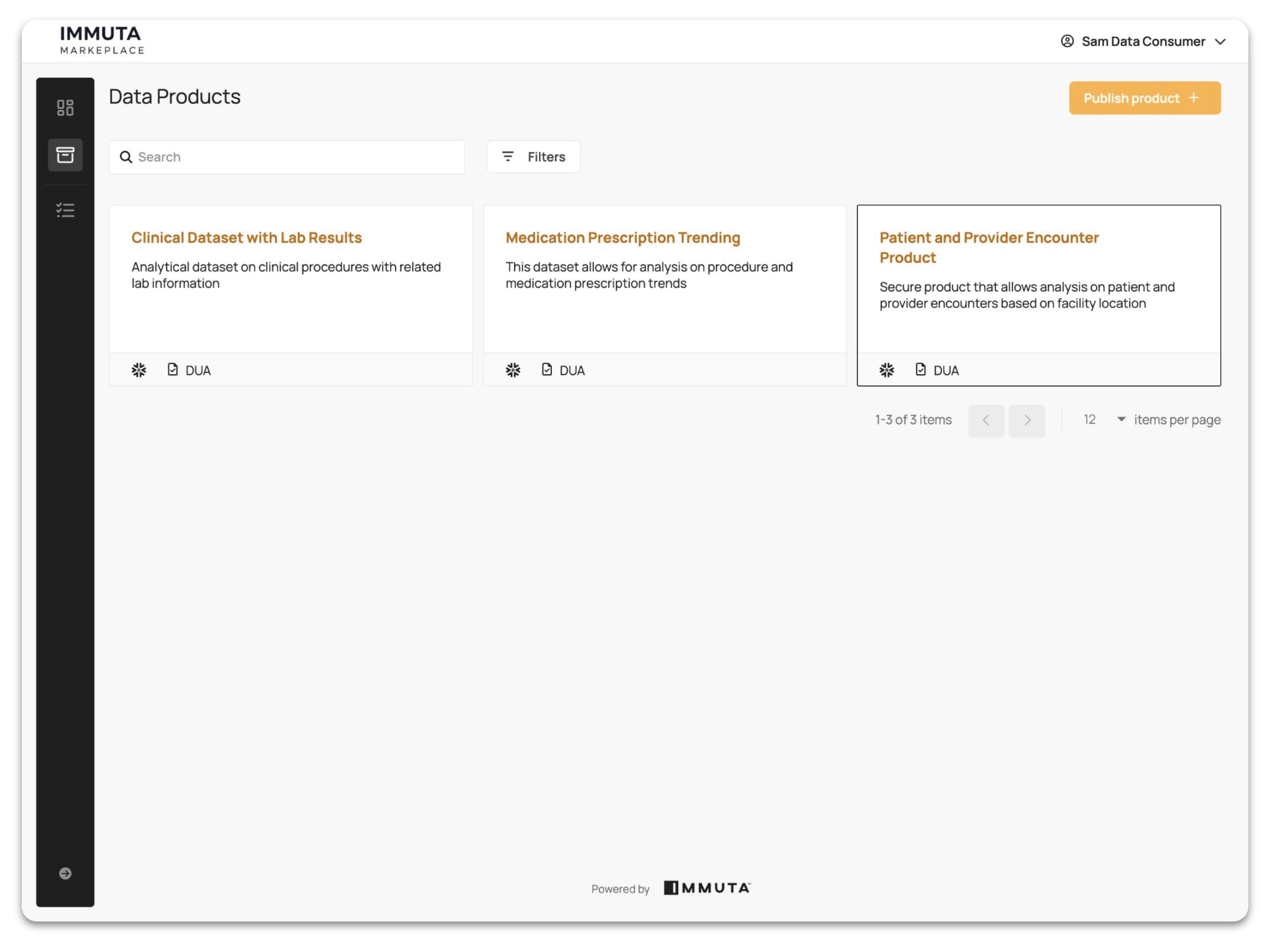Click the search magnifier icon
This screenshot has height=952, width=1280.
[126, 157]
